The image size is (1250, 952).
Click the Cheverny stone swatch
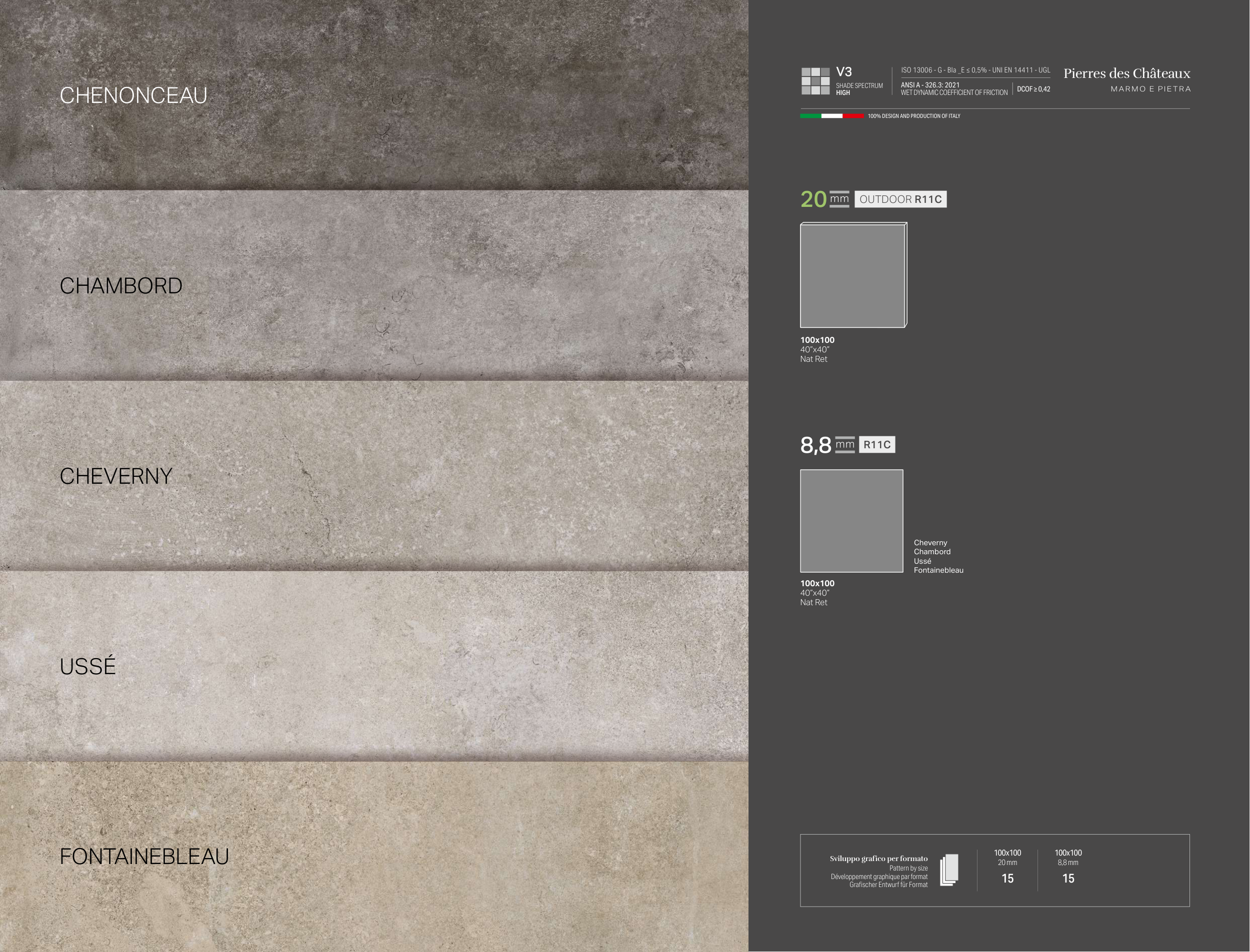[x=374, y=475]
